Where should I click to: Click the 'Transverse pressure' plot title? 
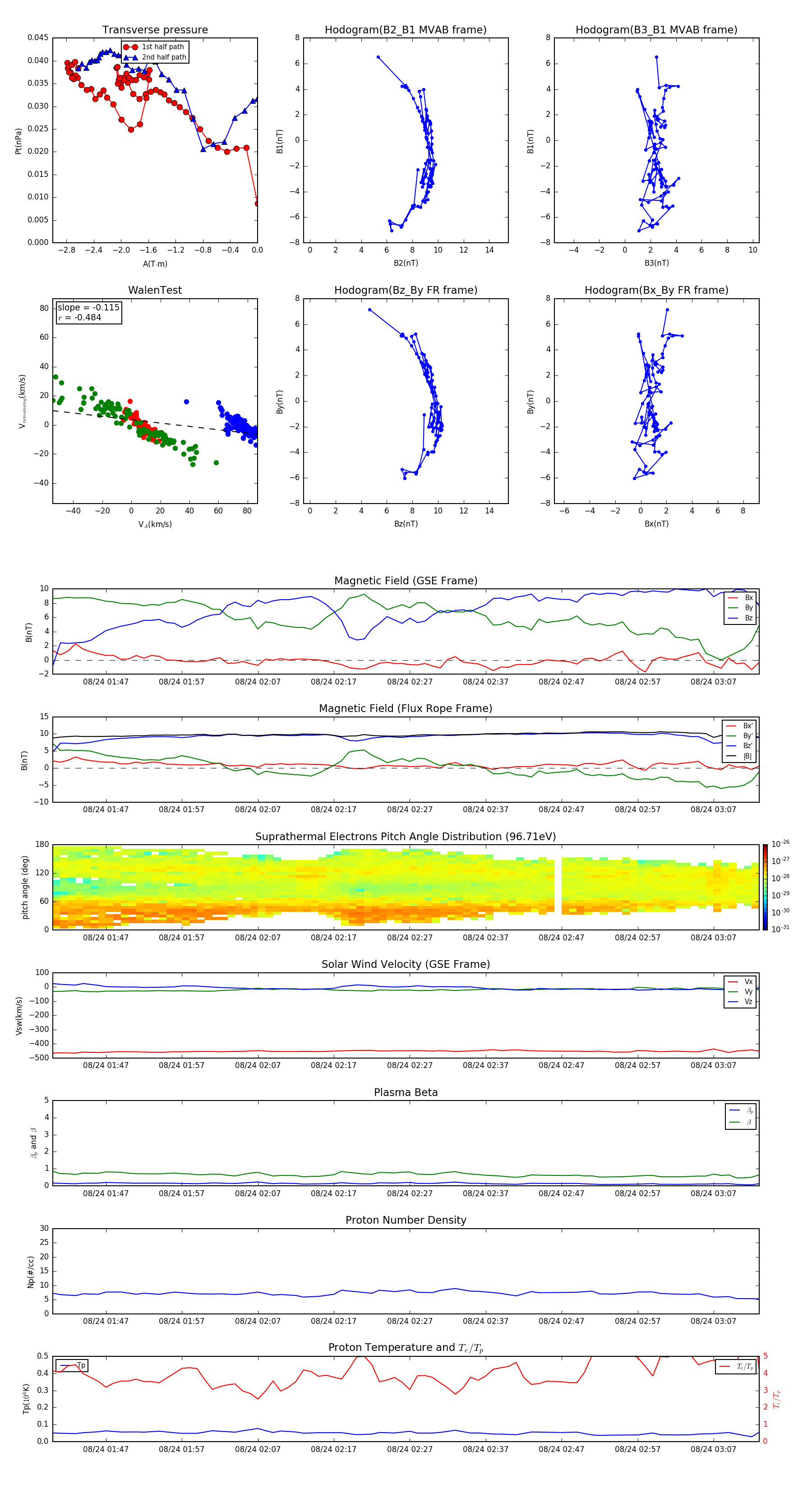coord(155,29)
